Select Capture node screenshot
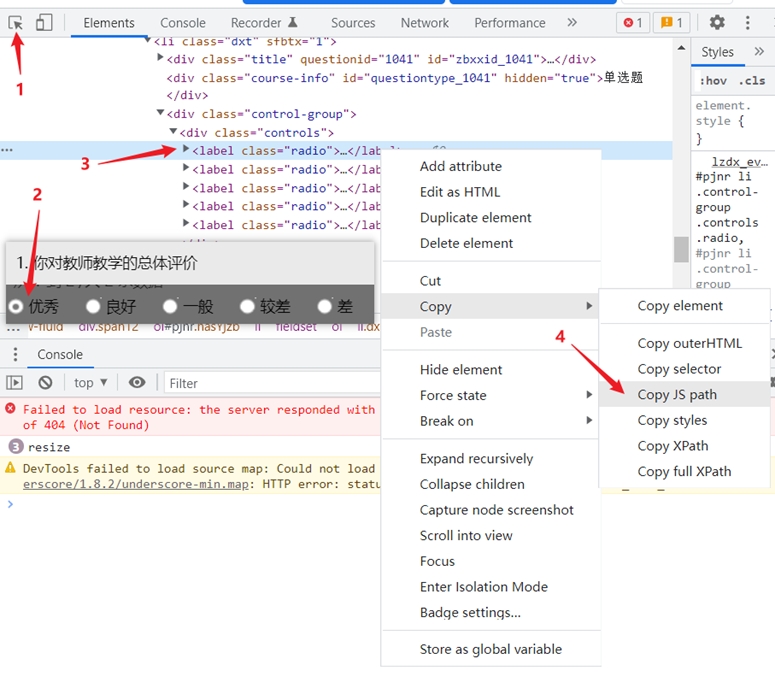This screenshot has width=775, height=694. pyautogui.click(x=491, y=510)
